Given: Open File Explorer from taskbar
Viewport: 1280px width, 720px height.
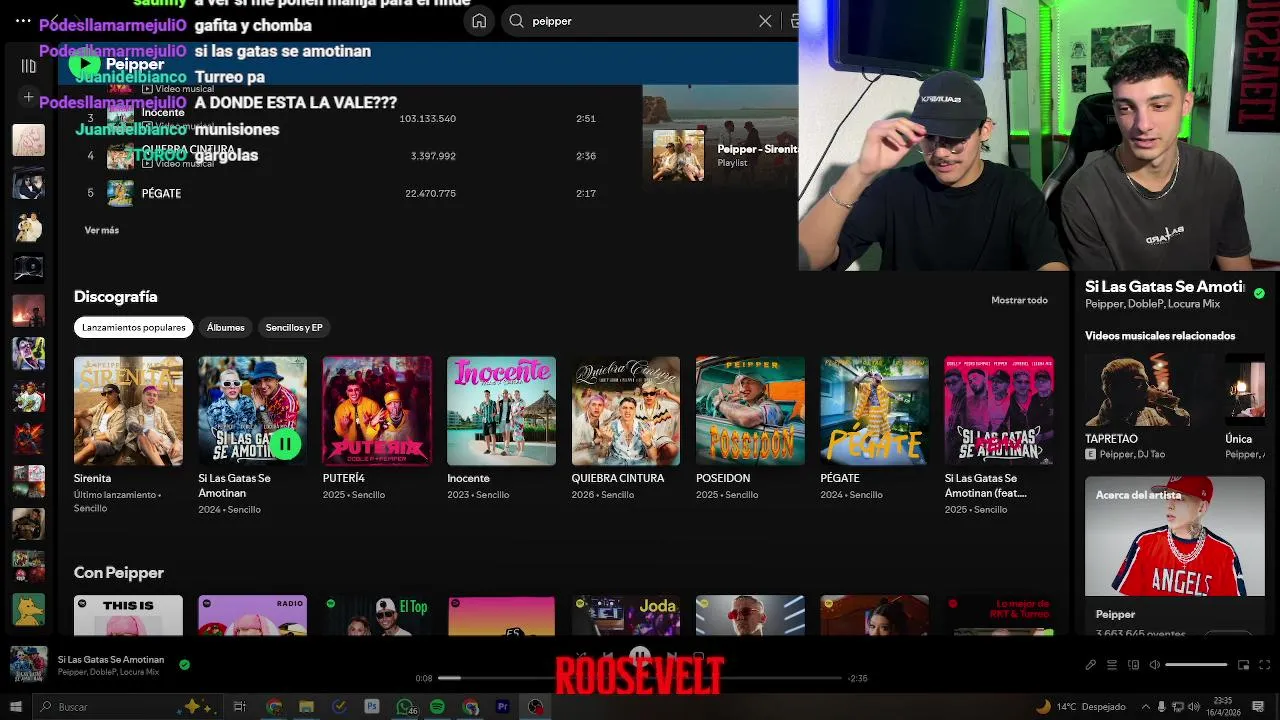Looking at the screenshot, I should pos(306,707).
